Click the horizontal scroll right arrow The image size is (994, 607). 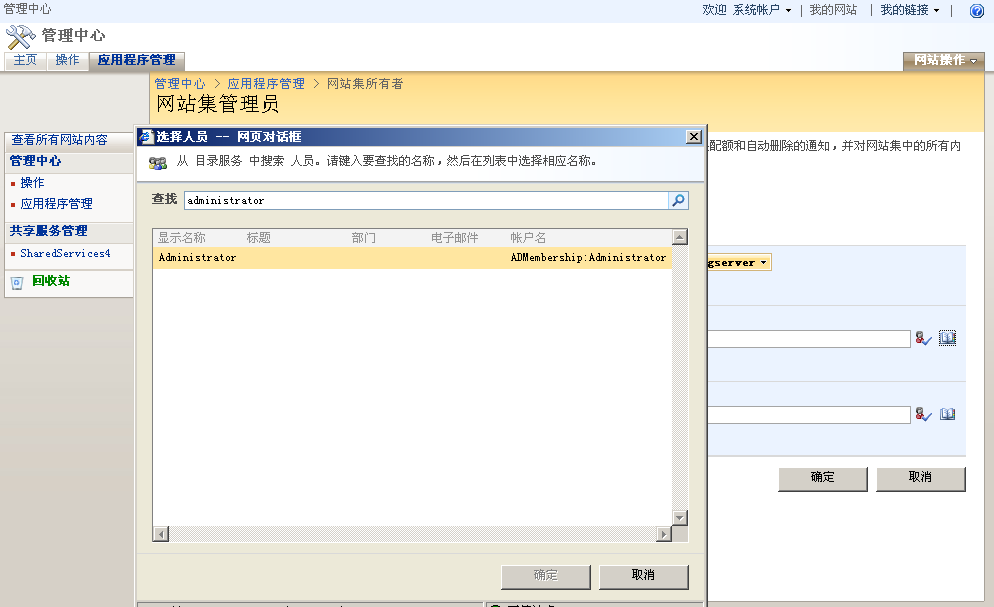664,534
